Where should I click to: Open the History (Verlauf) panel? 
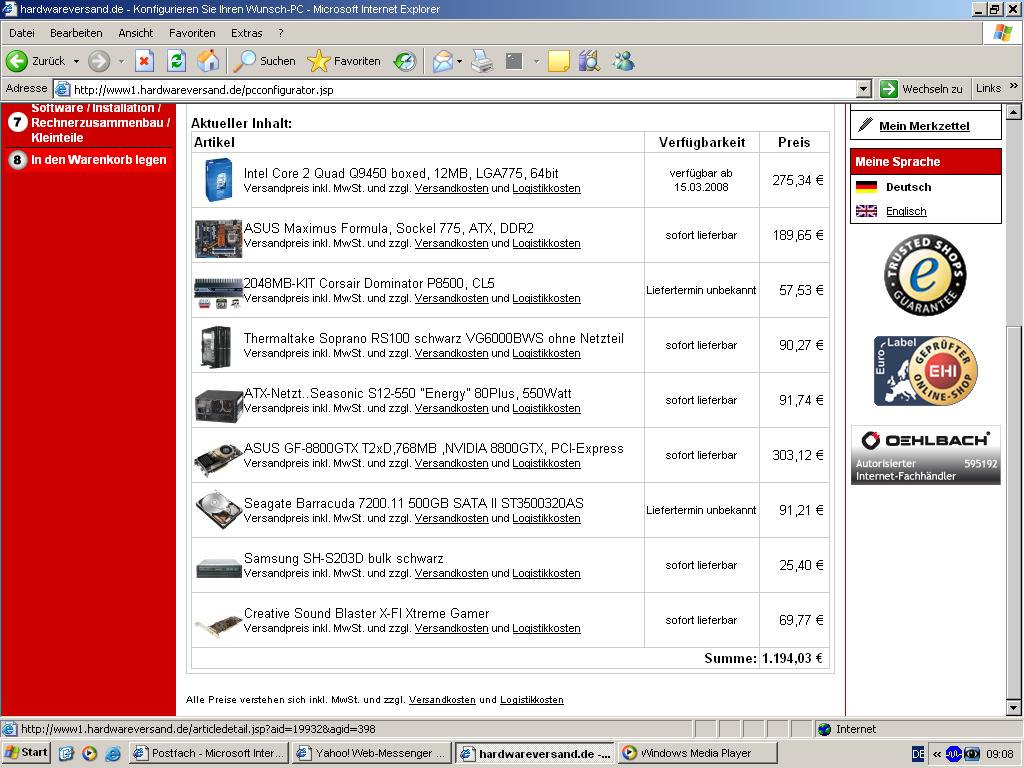[x=405, y=61]
